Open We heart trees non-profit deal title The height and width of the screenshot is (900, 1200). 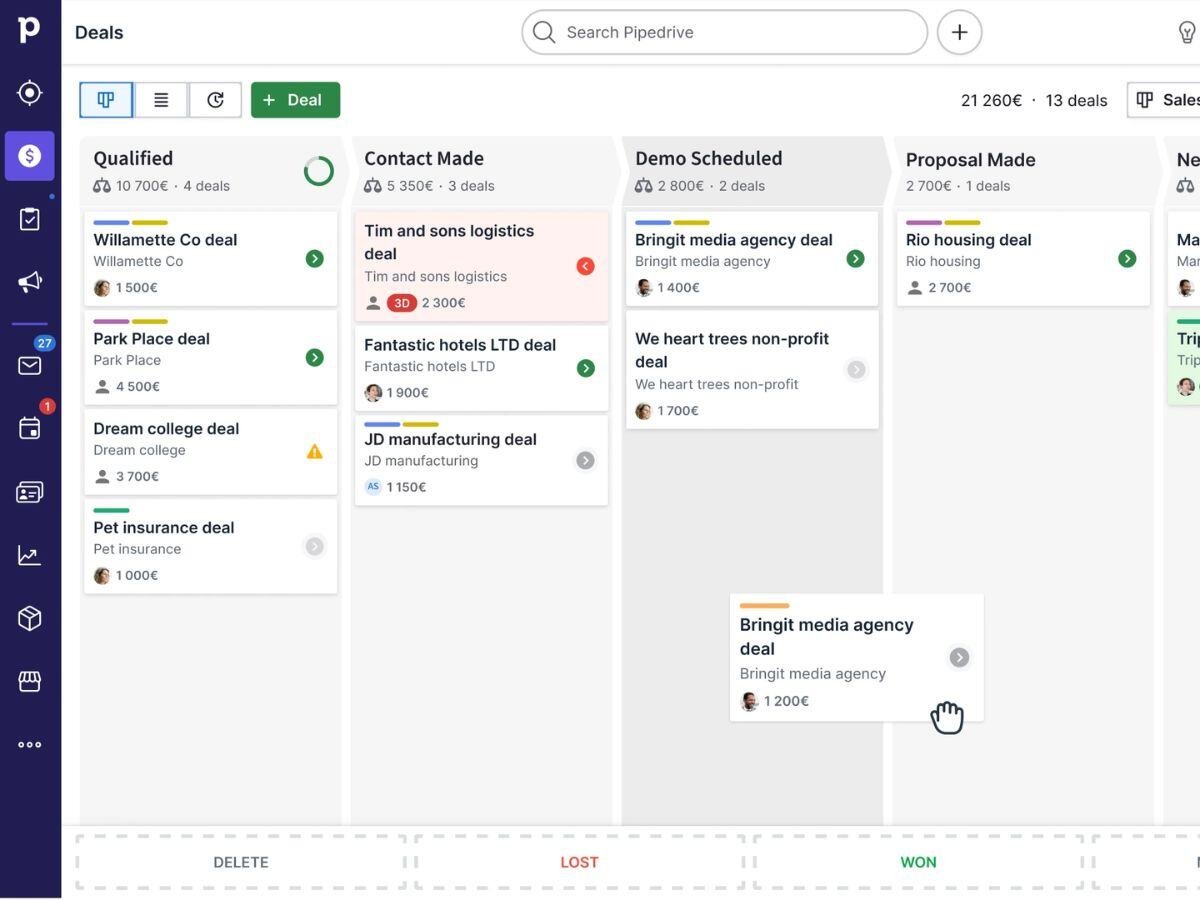[732, 350]
